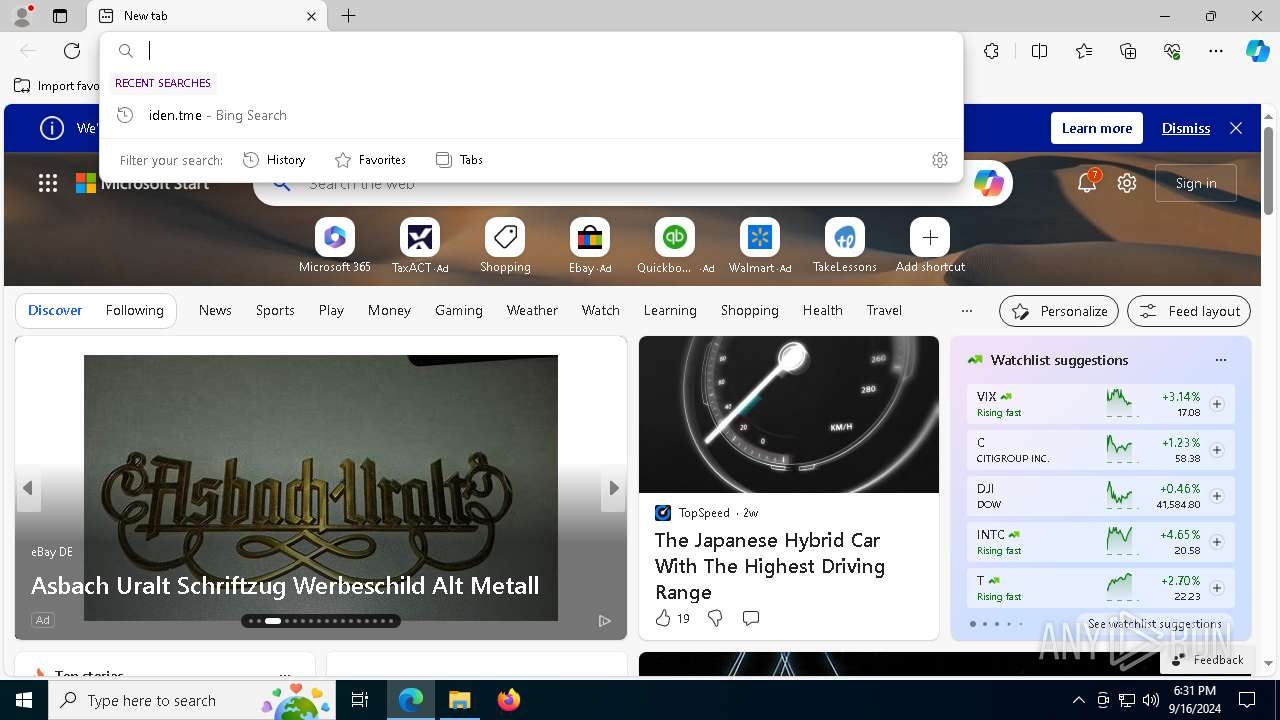This screenshot has height=720, width=1280.
Task: Click the Sign in button
Action: 1196,183
